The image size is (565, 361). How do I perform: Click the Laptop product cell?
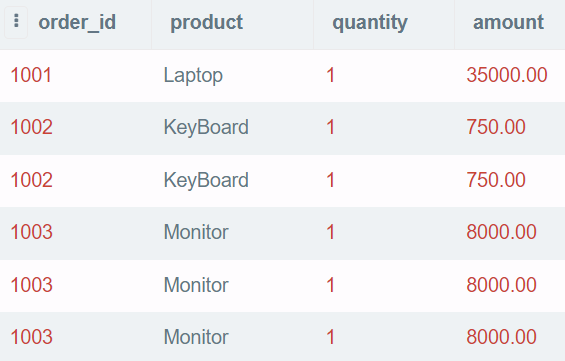pos(193,75)
